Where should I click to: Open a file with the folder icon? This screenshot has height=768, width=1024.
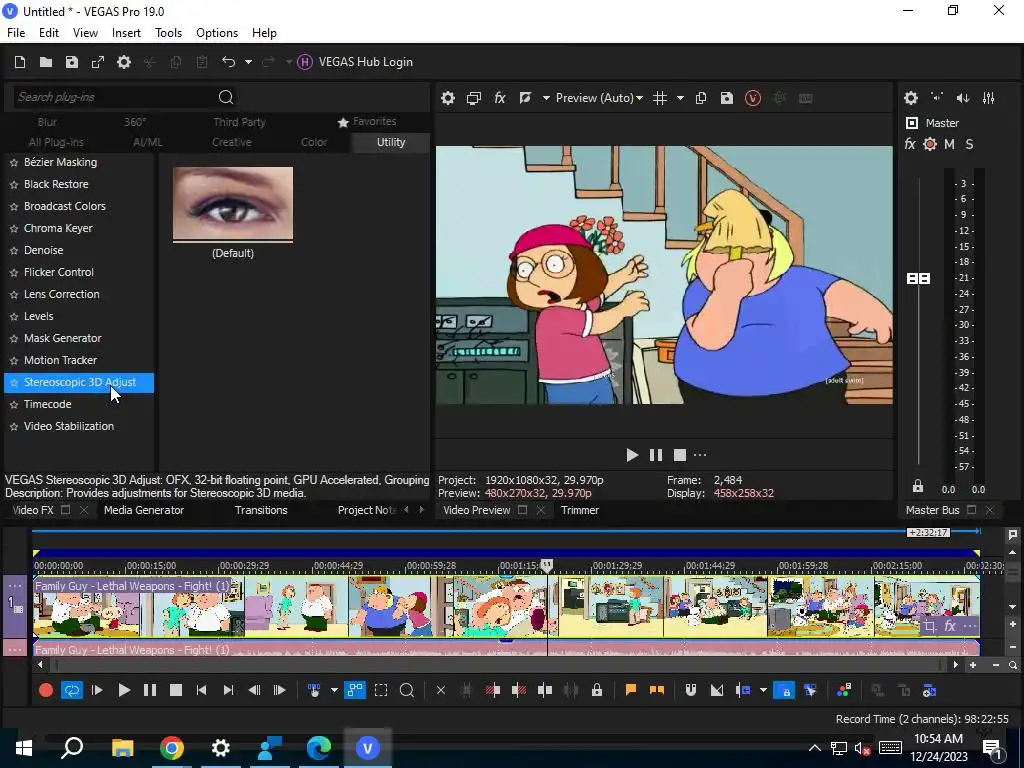[x=46, y=62]
